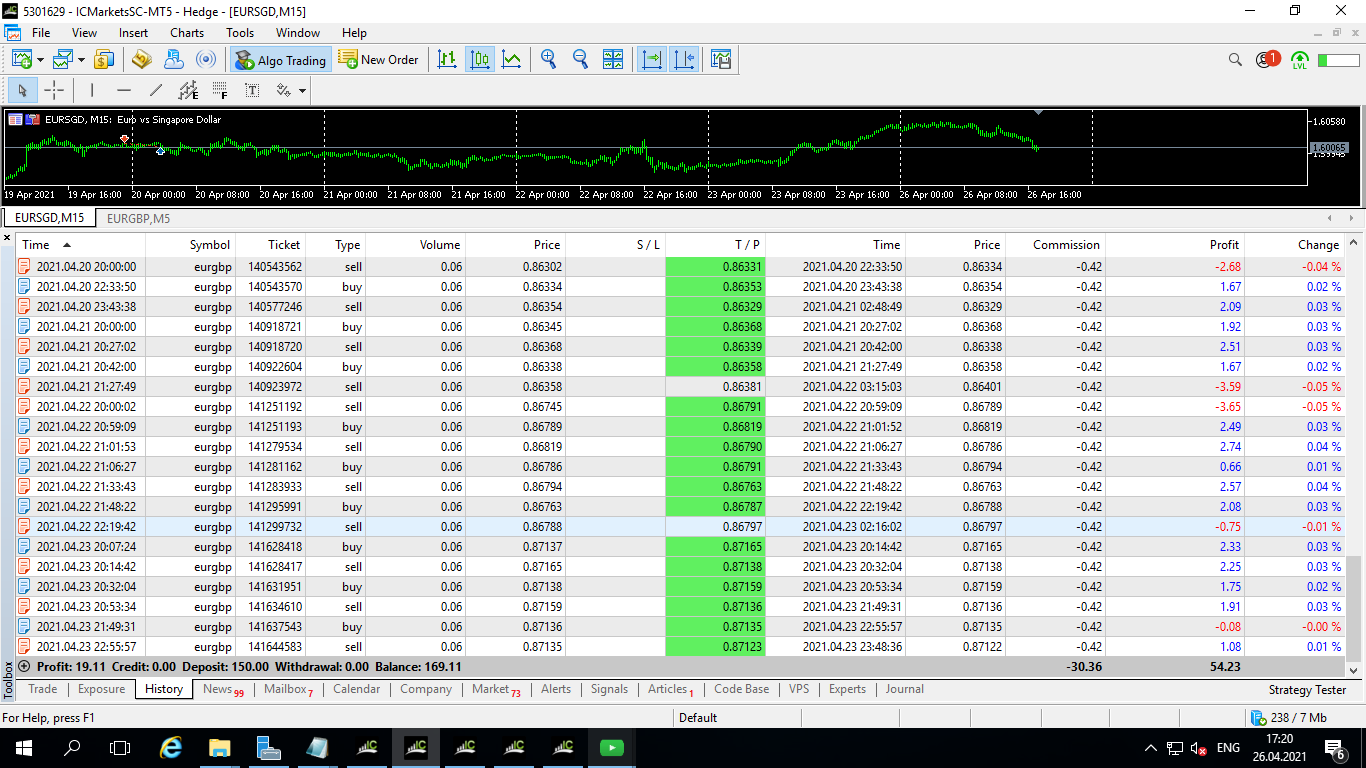Toggle the chart shift option

coord(684,60)
